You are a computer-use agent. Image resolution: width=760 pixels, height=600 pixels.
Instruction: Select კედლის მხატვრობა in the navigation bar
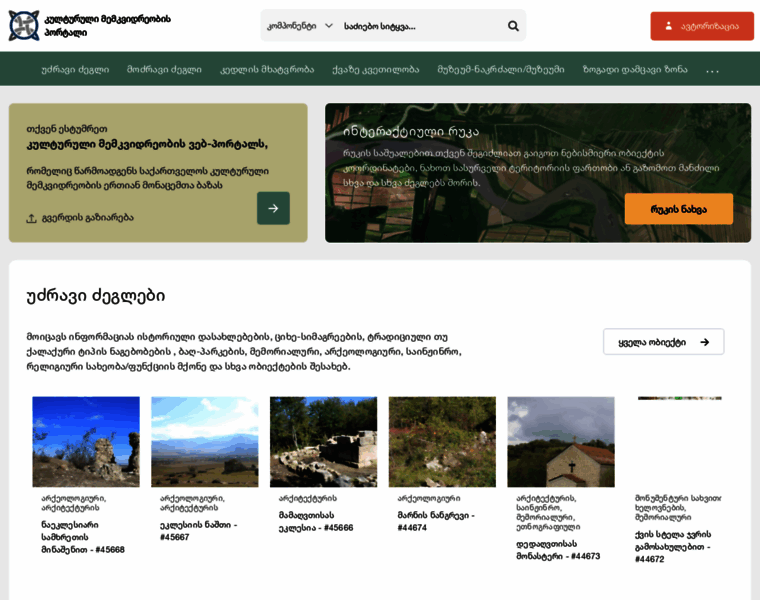pyautogui.click(x=267, y=69)
